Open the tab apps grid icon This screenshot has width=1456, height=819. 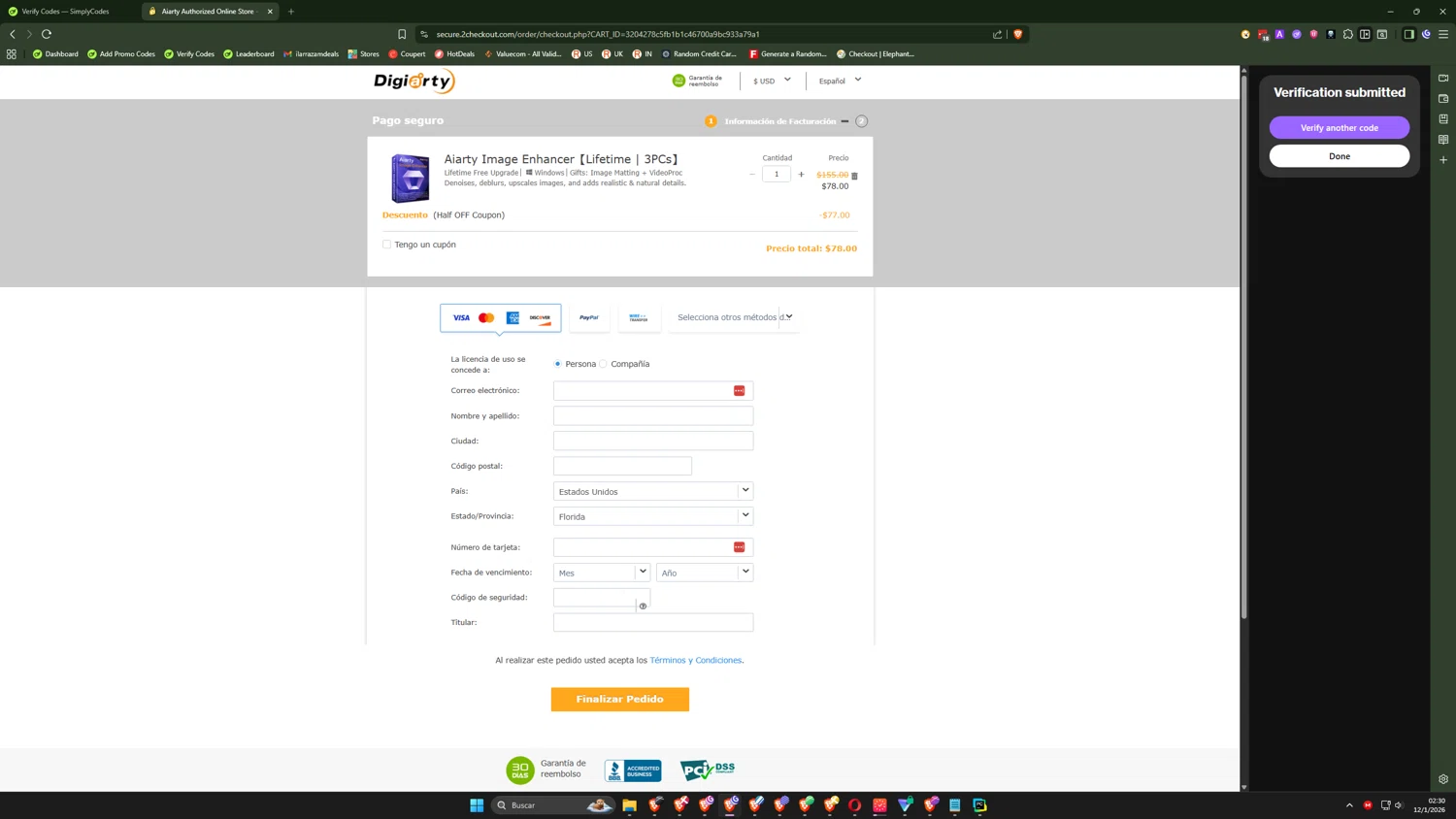(12, 54)
